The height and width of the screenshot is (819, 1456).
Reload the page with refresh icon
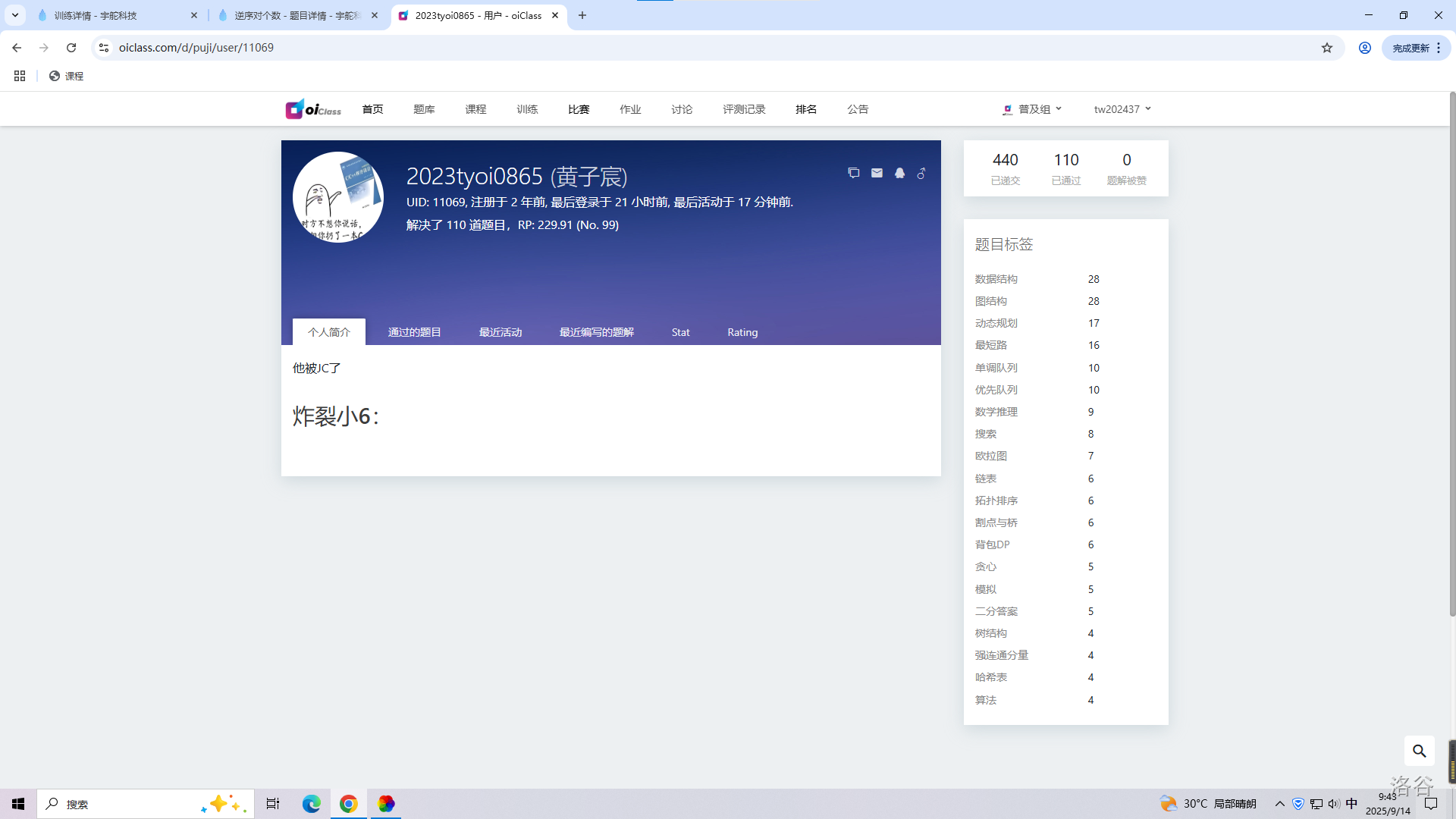[71, 48]
